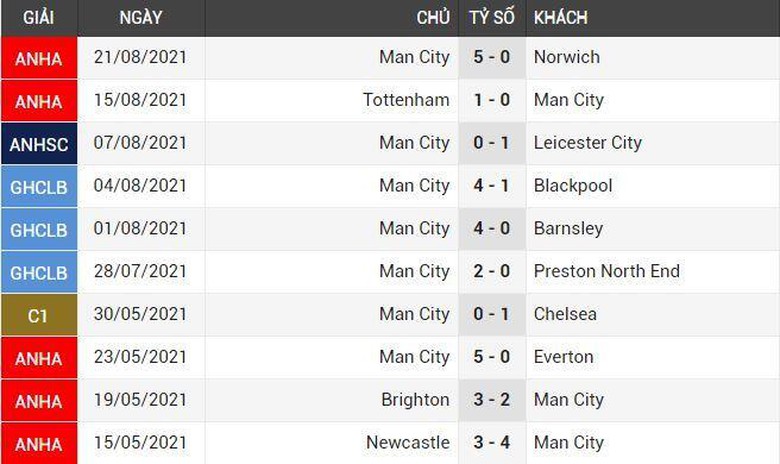Click the Barnsley team name
Image resolution: width=780 pixels, height=464 pixels.
click(568, 228)
